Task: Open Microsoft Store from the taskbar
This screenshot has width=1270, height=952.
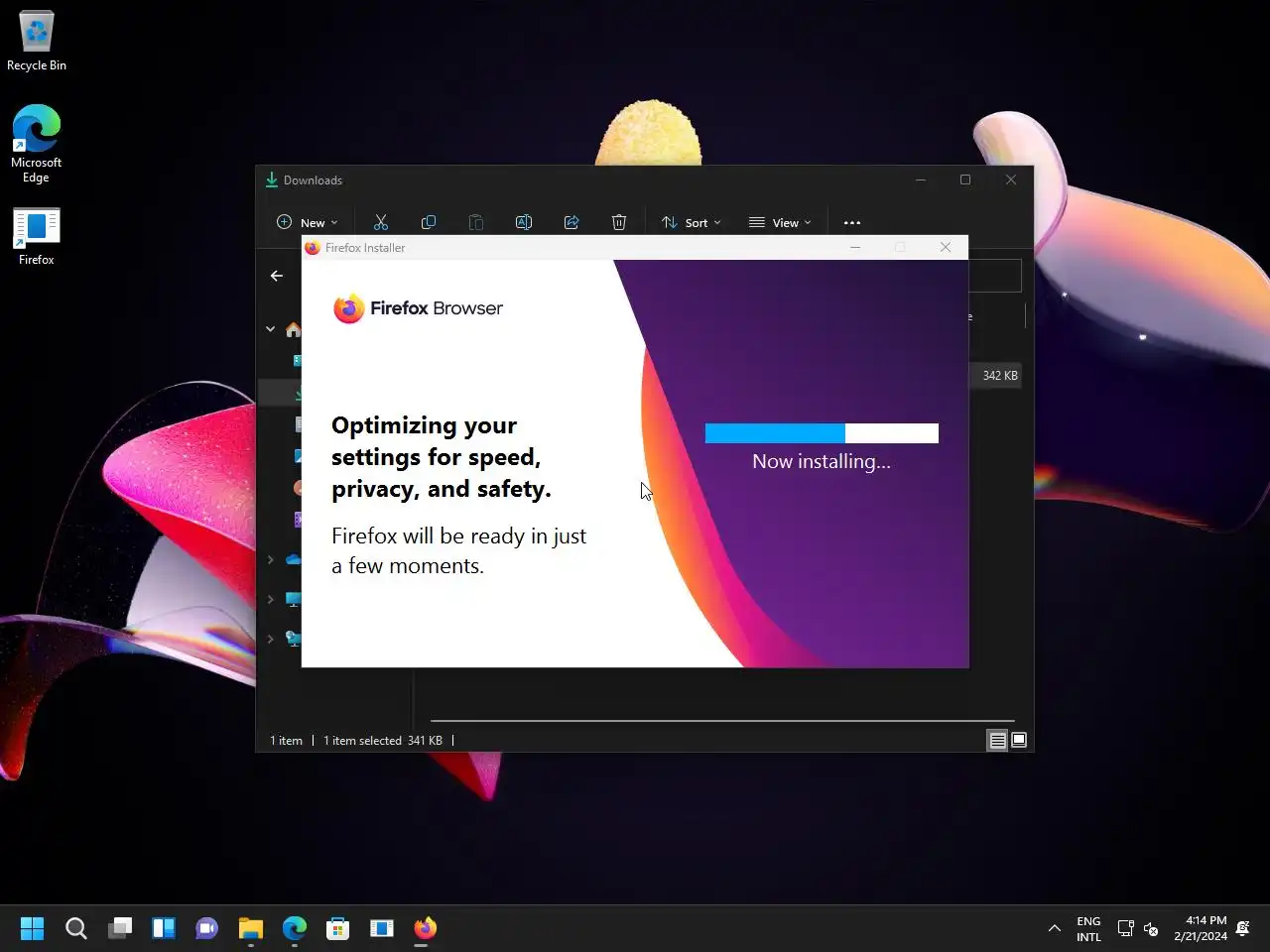Action: (x=338, y=928)
